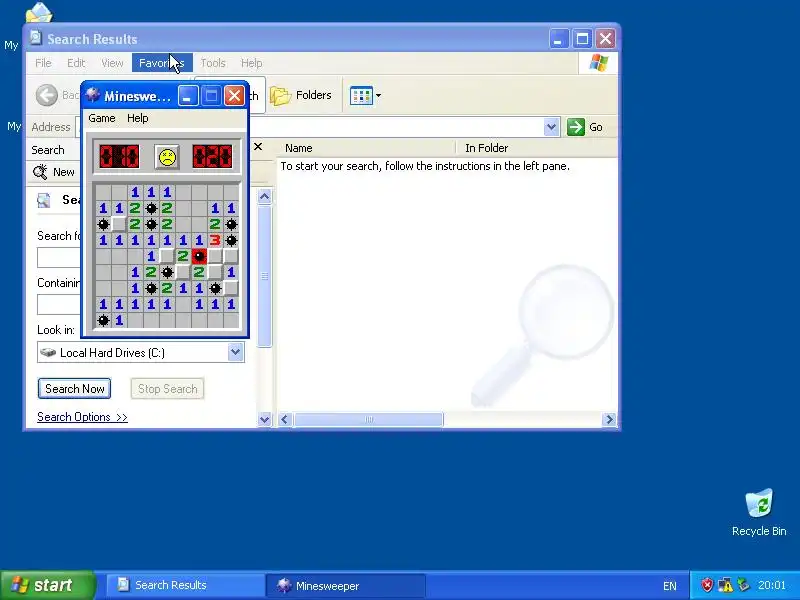Click the vertical scrollbar thumb in search pane
The width and height of the screenshot is (800, 600).
[x=264, y=276]
